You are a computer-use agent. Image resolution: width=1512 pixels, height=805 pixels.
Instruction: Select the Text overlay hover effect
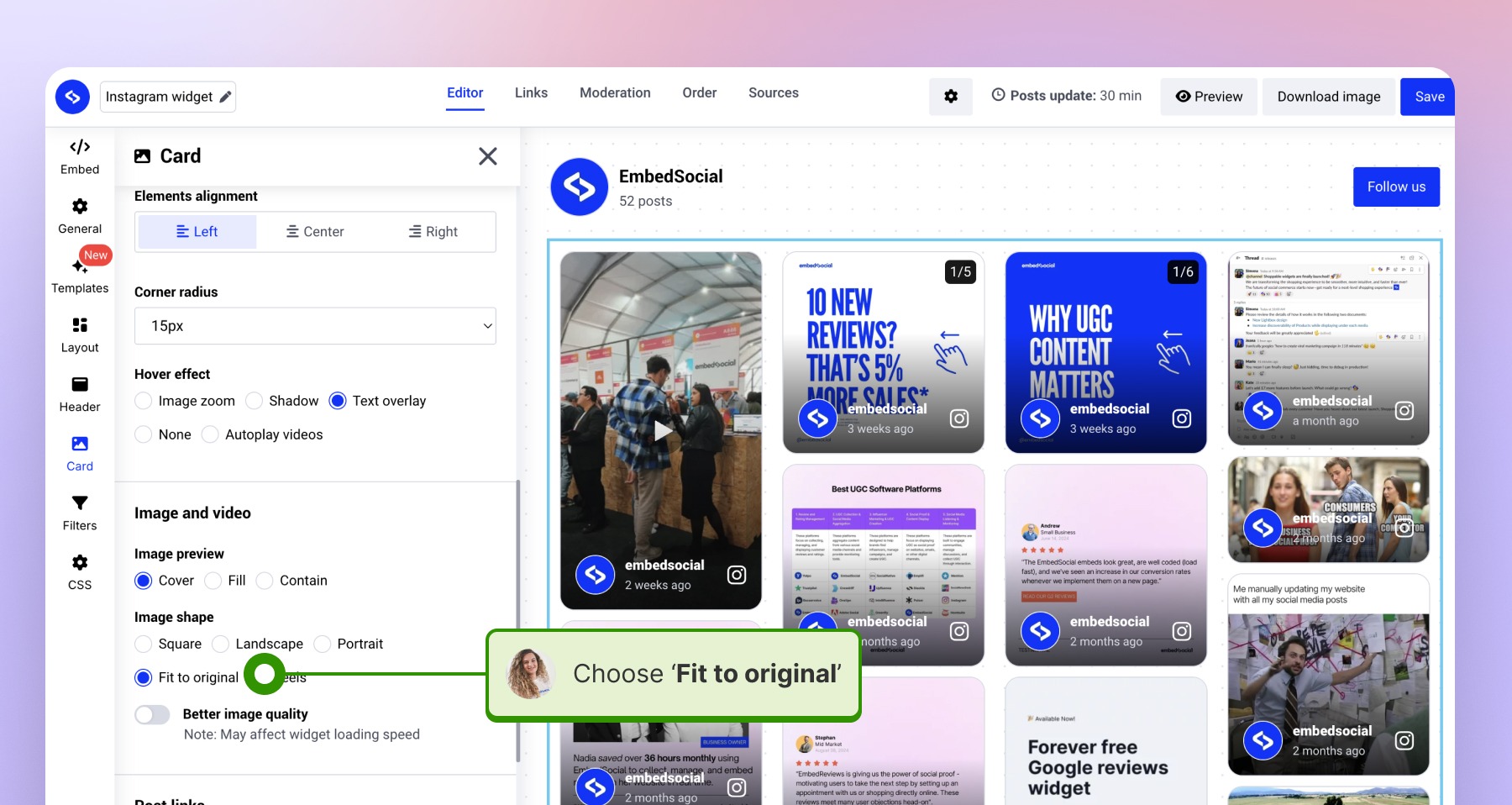click(338, 401)
